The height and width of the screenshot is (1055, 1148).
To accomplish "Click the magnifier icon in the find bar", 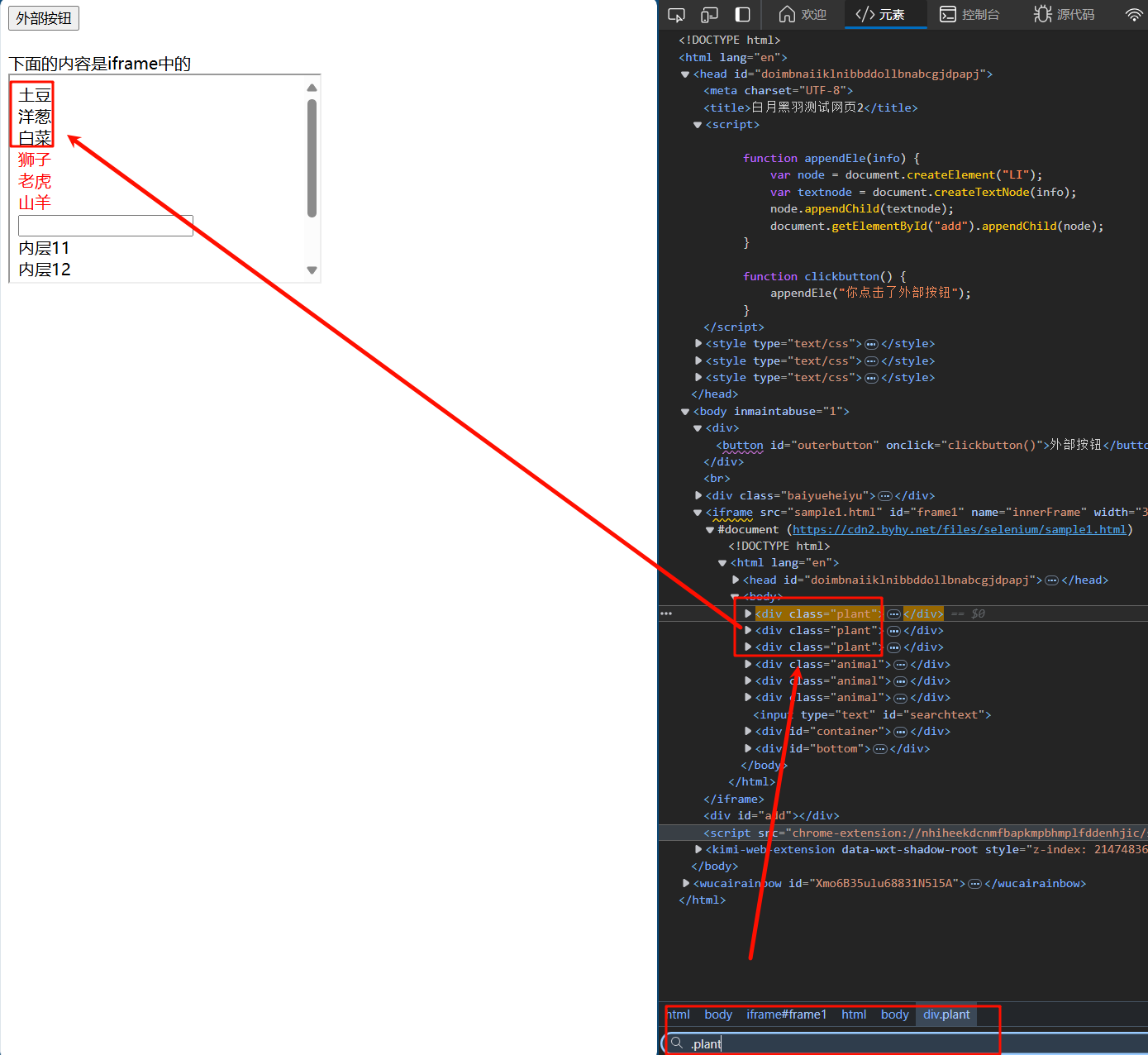I will point(677,1043).
